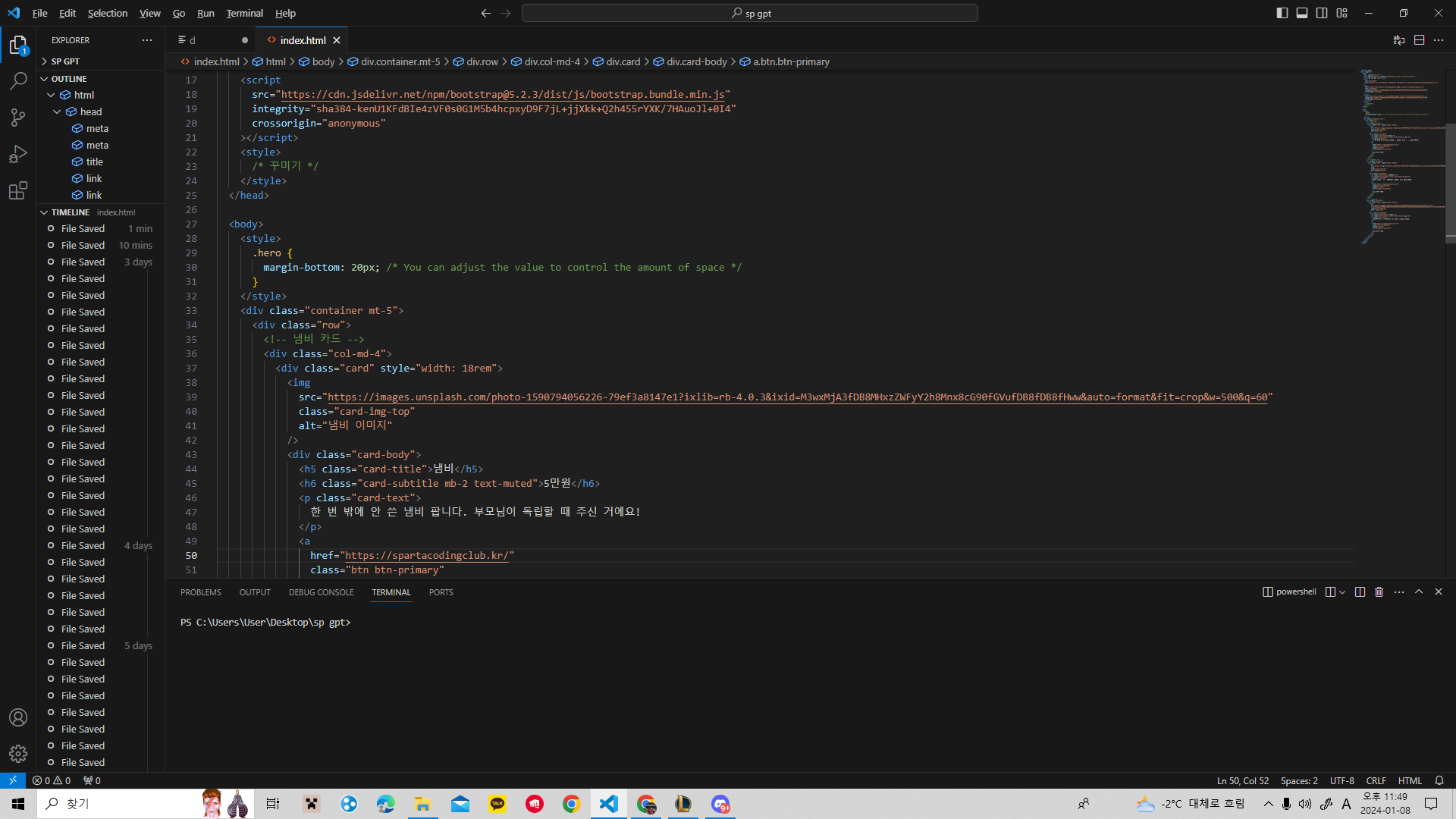
Task: Click the editor vertical scrollbar
Action: click(x=1451, y=183)
